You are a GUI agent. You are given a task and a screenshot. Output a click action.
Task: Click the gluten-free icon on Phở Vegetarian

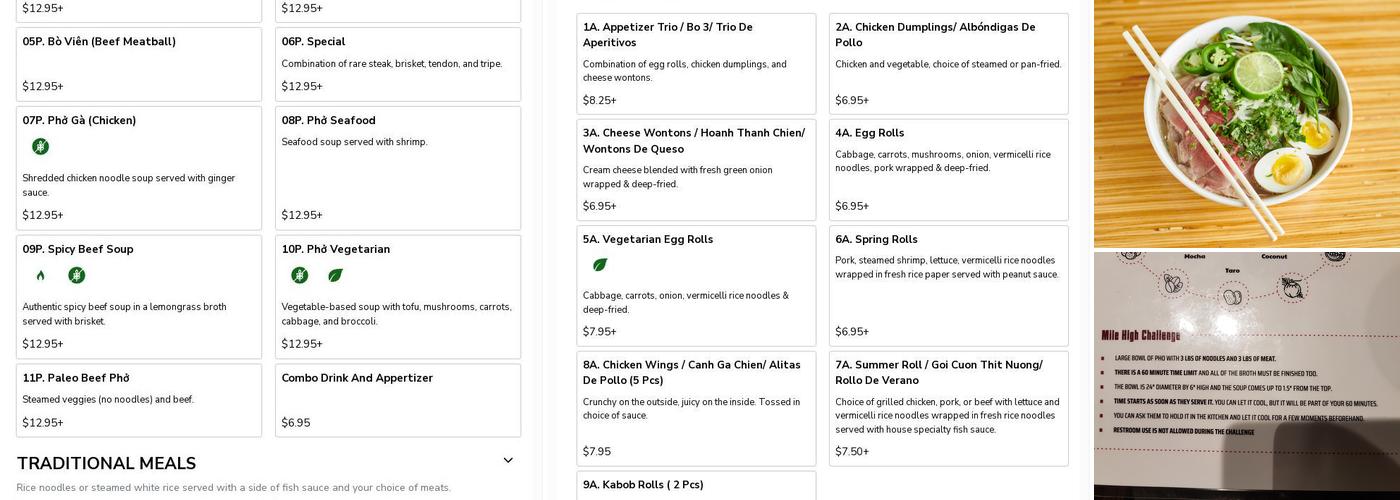click(299, 276)
